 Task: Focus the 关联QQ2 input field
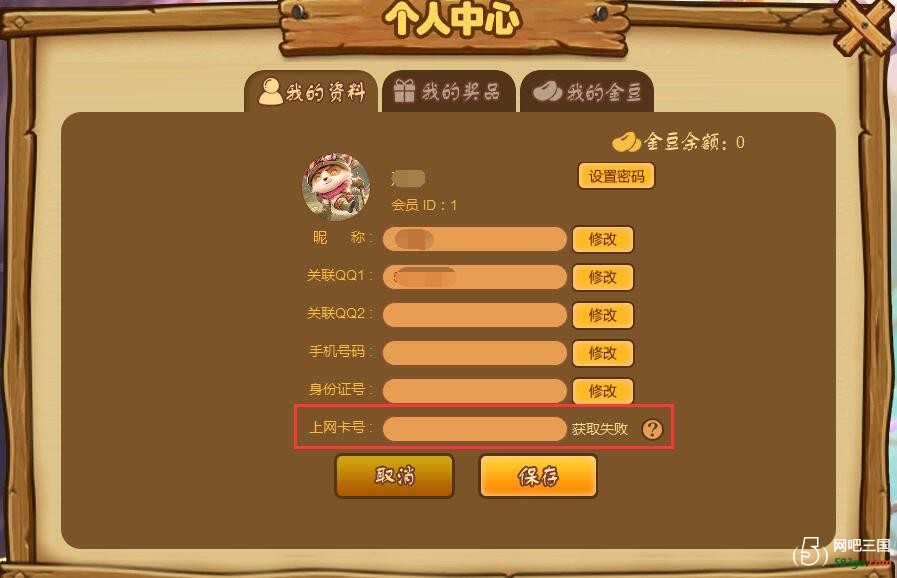point(474,315)
